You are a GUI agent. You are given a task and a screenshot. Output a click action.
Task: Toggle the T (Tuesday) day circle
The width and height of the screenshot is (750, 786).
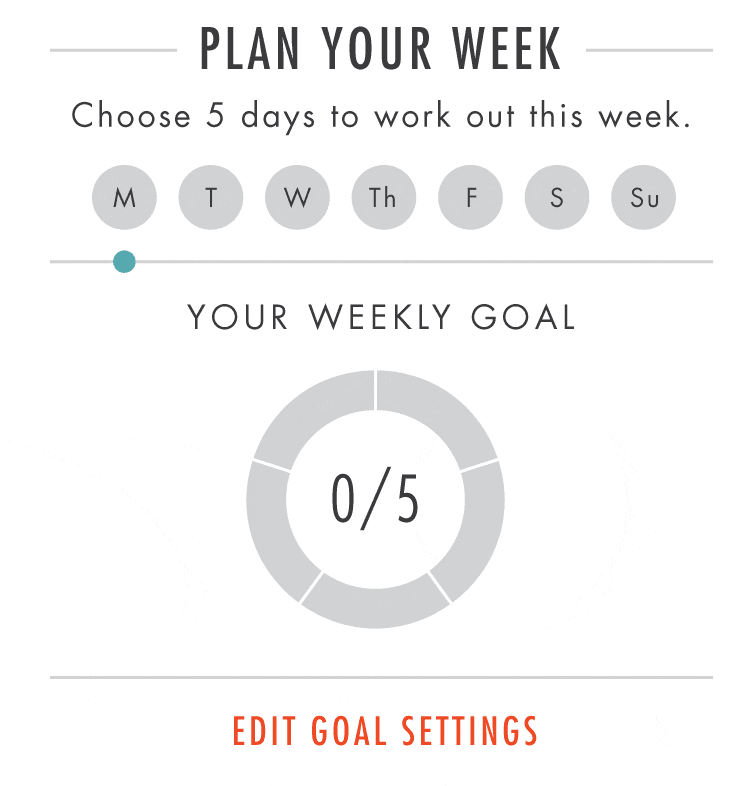point(211,197)
